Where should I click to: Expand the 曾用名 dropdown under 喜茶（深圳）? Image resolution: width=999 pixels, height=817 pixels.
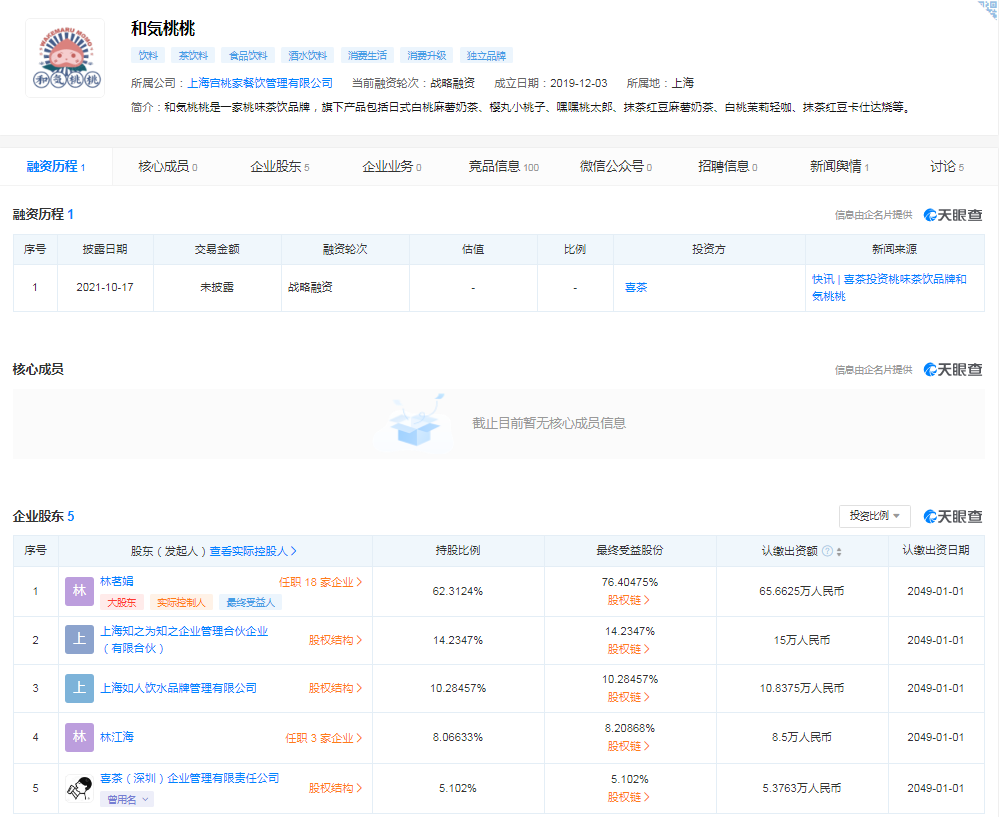coord(127,799)
